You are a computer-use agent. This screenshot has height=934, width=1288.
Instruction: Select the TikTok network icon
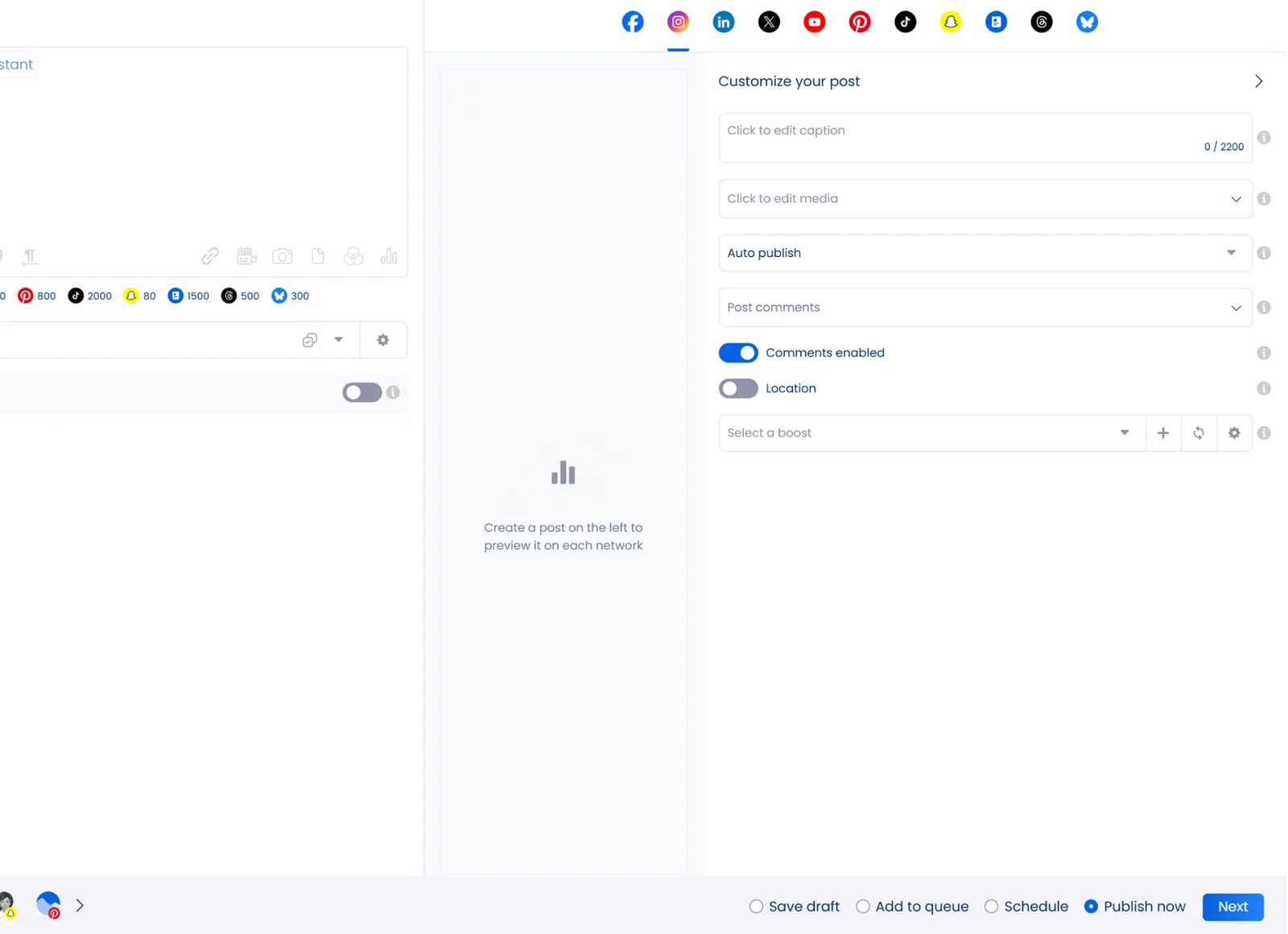[905, 22]
